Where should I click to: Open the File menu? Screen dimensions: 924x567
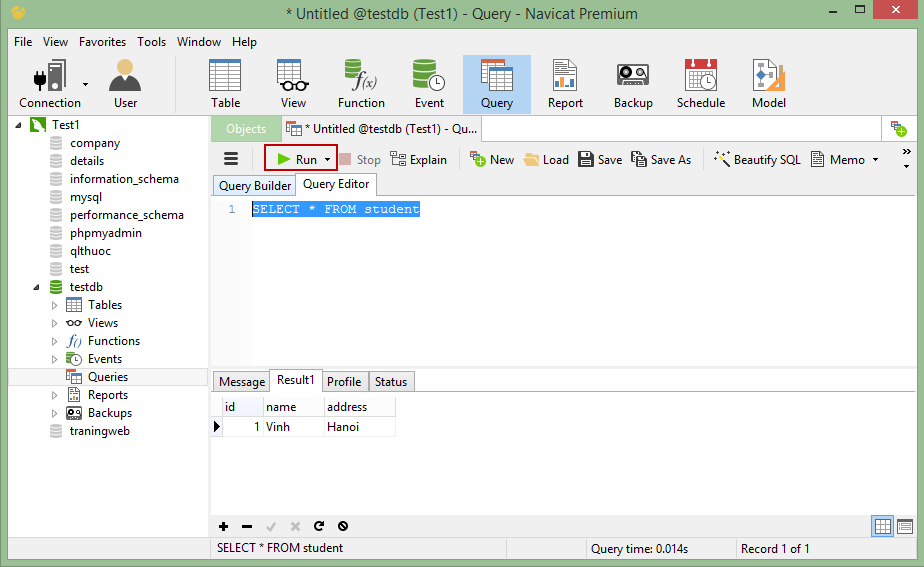[23, 42]
